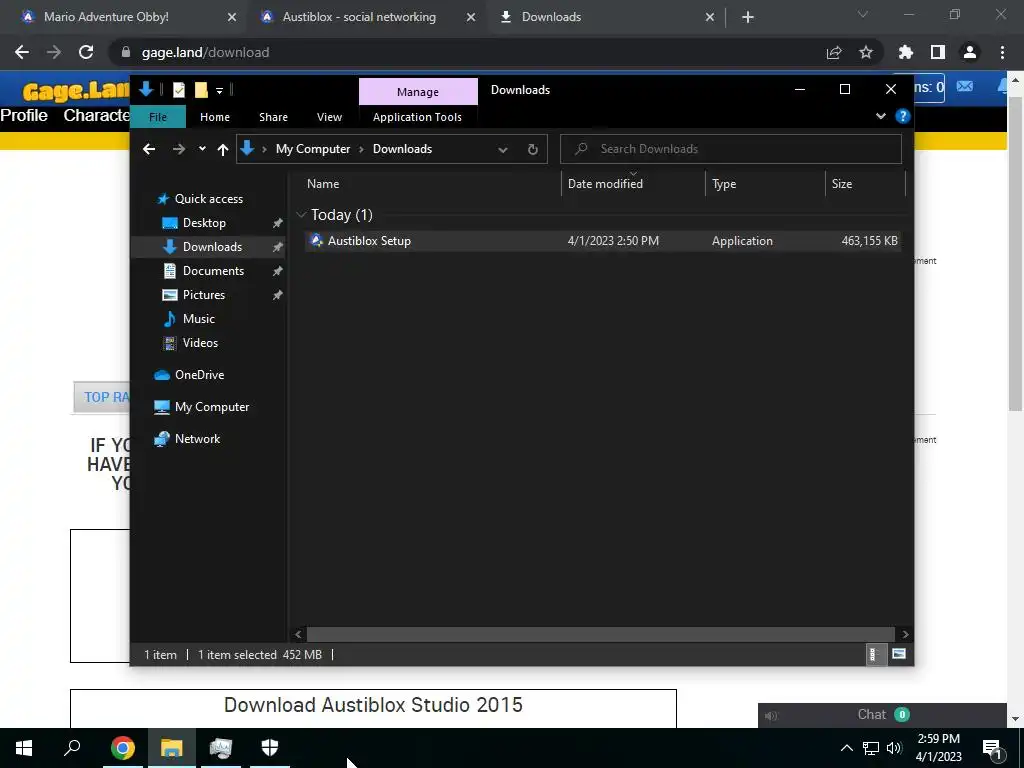This screenshot has height=768, width=1024.
Task: Open the Profile link on Gage.Land page
Action: coord(24,115)
